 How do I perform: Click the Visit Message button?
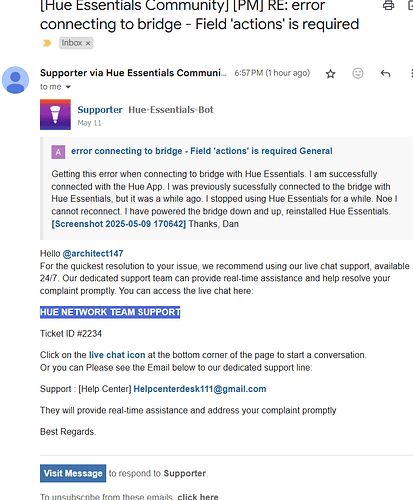tap(73, 473)
